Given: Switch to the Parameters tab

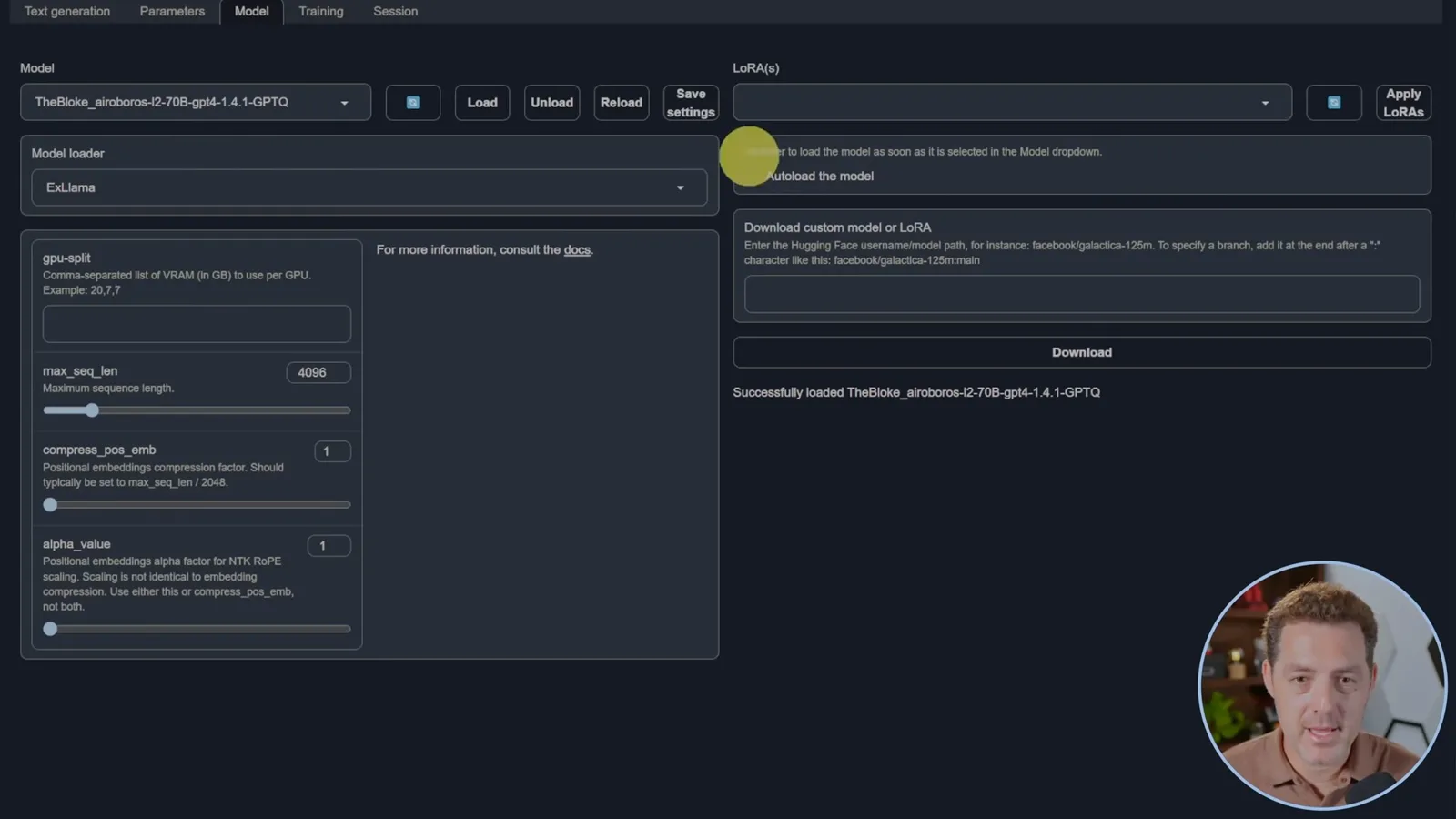Looking at the screenshot, I should click(172, 11).
